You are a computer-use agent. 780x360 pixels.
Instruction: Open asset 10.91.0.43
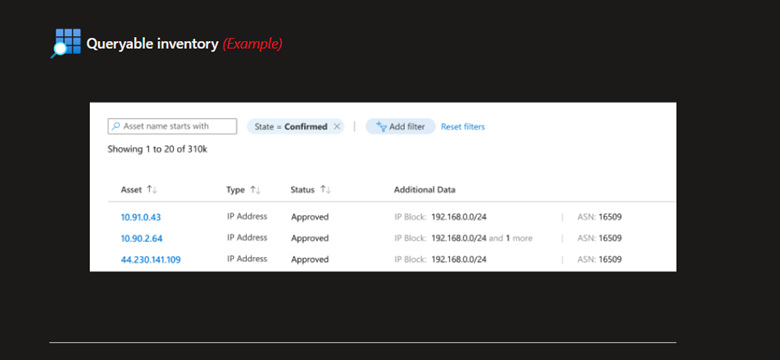tap(141, 217)
